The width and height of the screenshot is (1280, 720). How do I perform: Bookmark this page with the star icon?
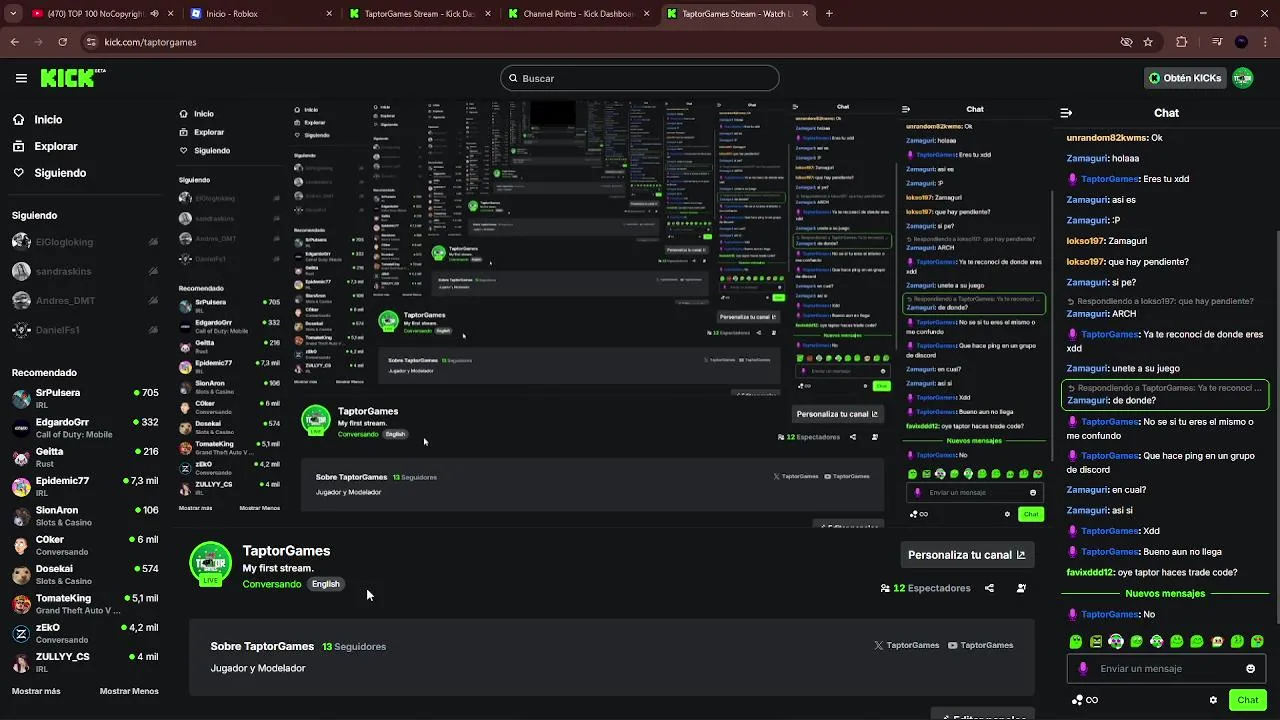tap(1148, 42)
